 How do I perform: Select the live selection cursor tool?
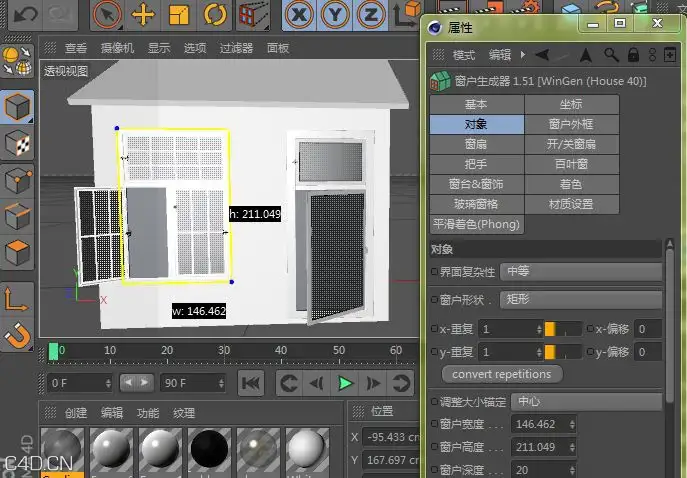[106, 14]
